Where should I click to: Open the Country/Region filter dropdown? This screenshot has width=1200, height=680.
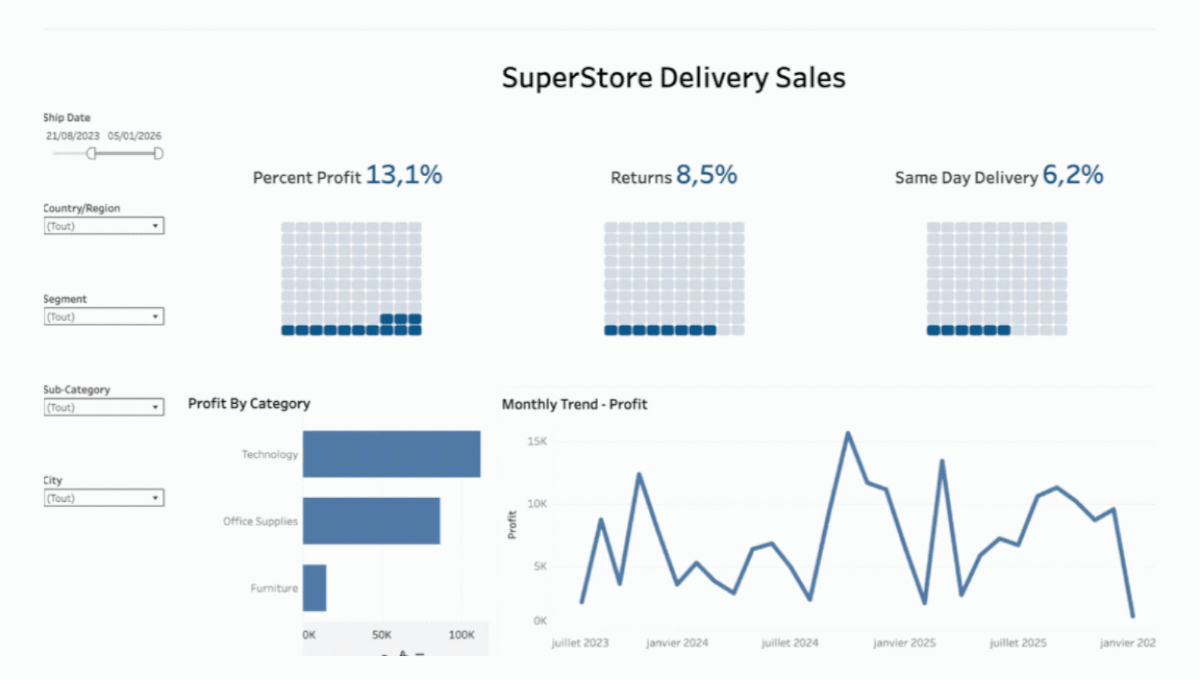104,226
